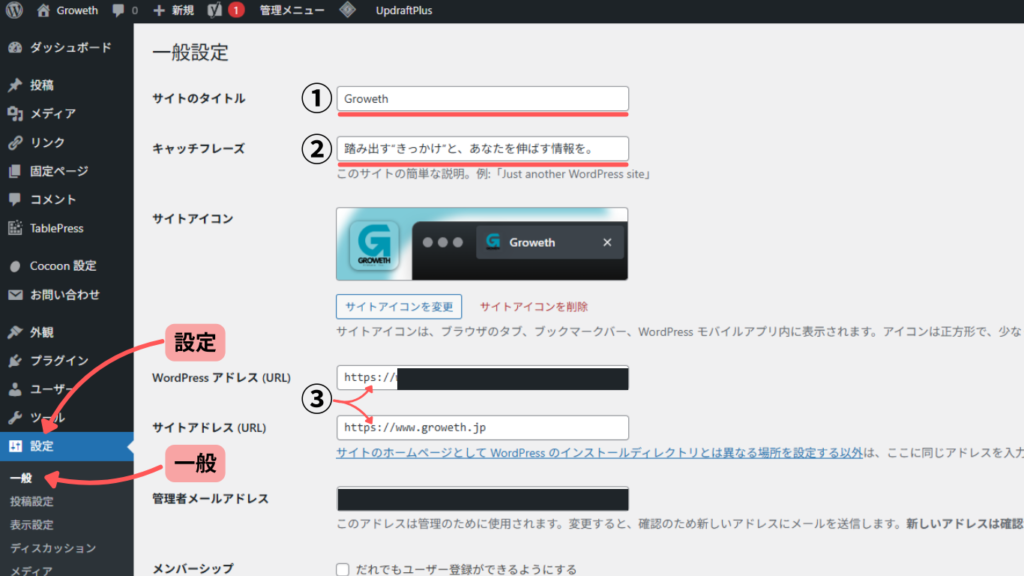Click the plug icon for プラグイン

pyautogui.click(x=15, y=361)
